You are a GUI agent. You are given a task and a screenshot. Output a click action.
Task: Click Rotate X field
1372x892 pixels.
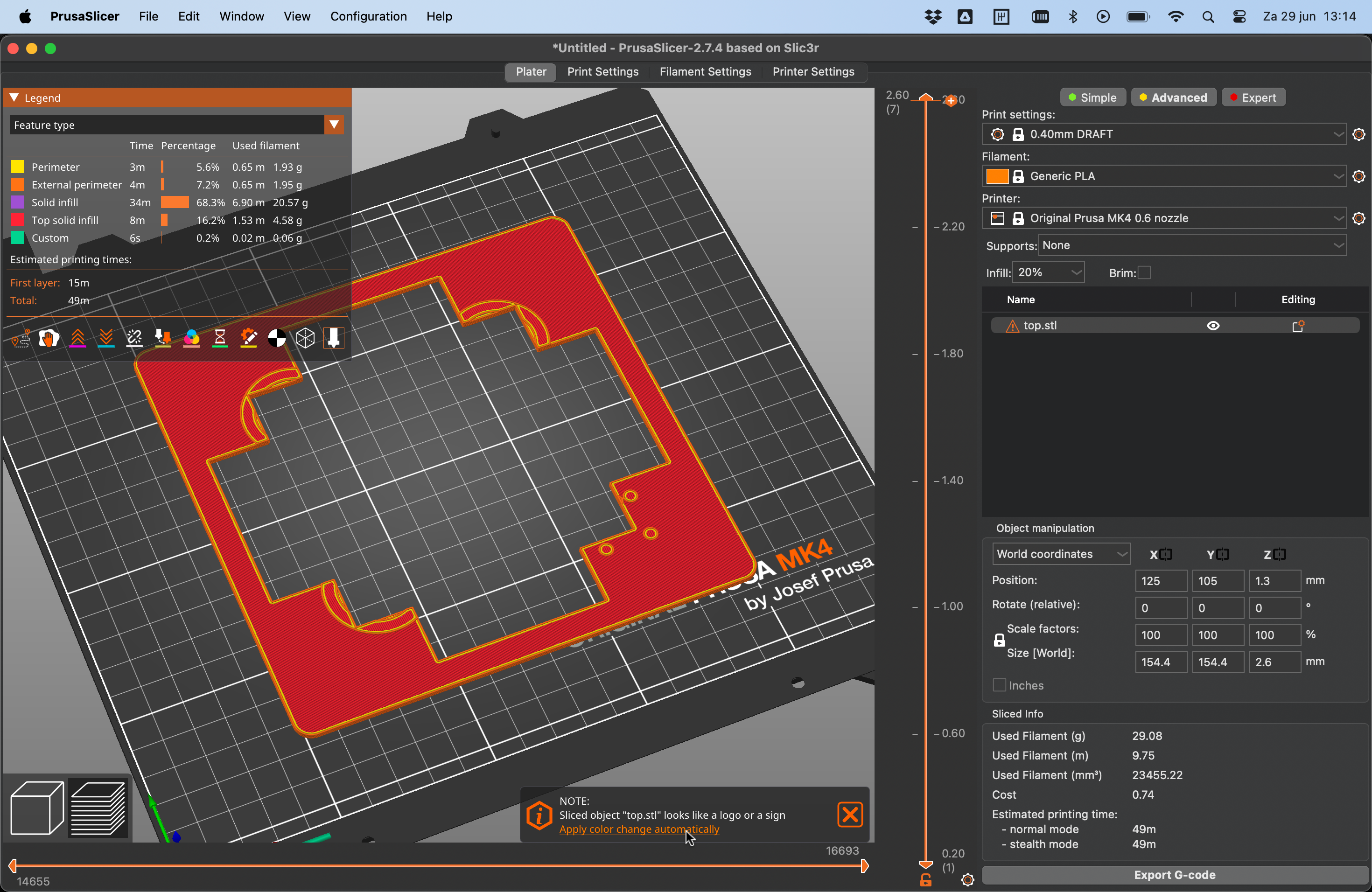click(1161, 608)
